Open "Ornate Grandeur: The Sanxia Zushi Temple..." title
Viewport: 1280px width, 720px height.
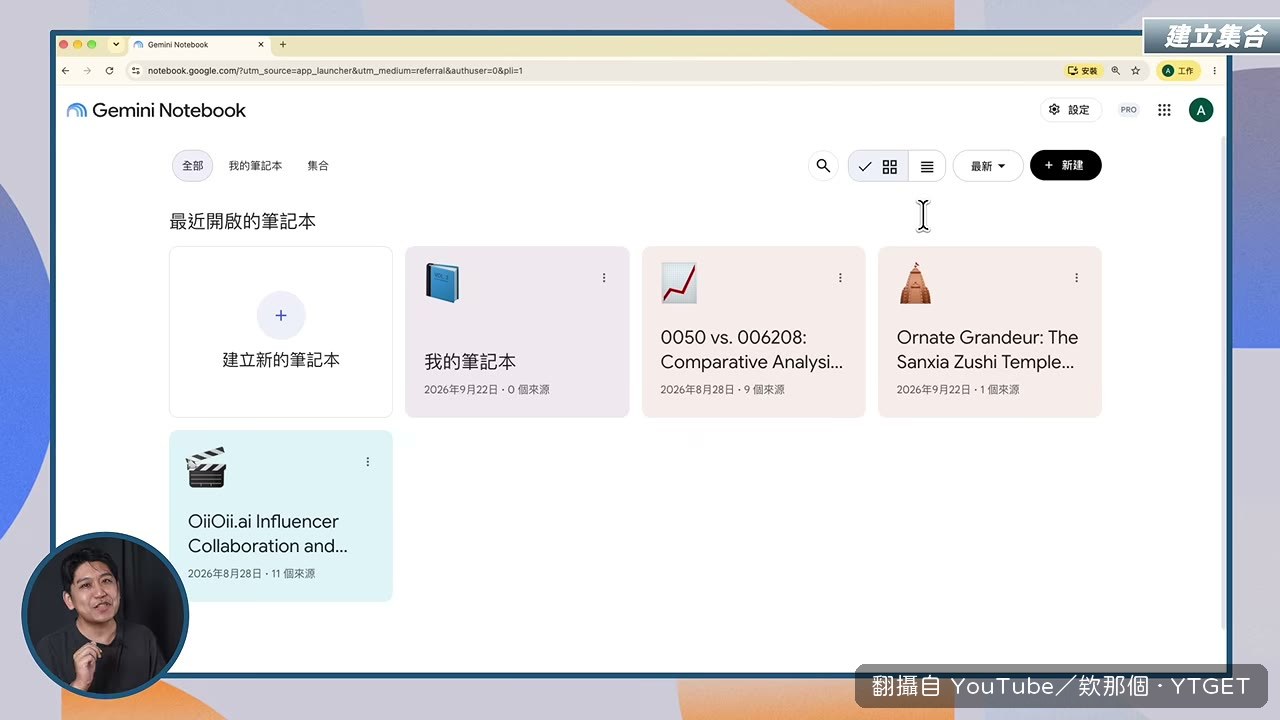click(988, 350)
